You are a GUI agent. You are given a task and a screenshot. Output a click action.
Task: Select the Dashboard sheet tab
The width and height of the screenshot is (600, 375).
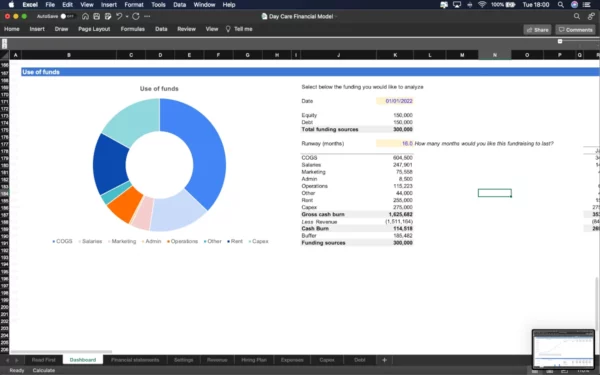pyautogui.click(x=83, y=360)
